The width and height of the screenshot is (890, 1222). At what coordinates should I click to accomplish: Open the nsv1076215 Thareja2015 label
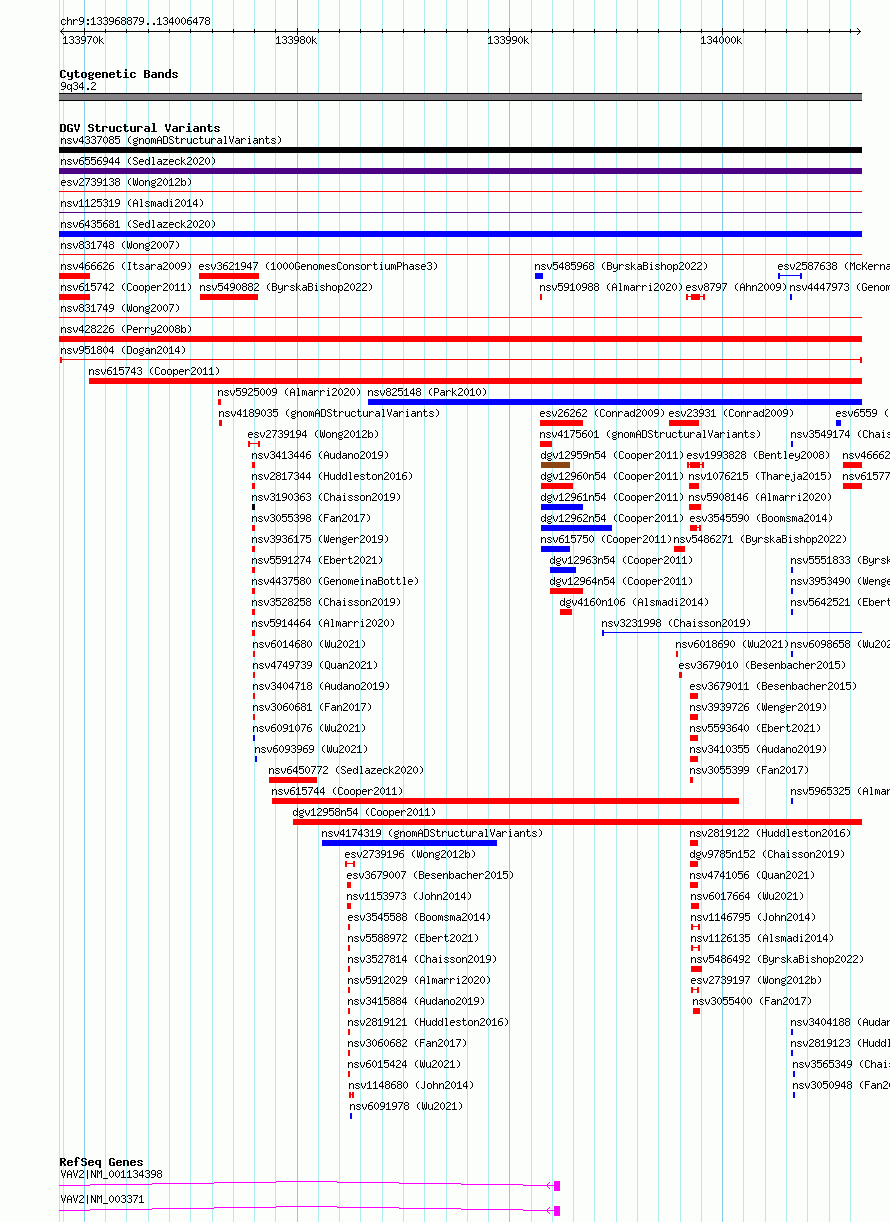pos(760,476)
